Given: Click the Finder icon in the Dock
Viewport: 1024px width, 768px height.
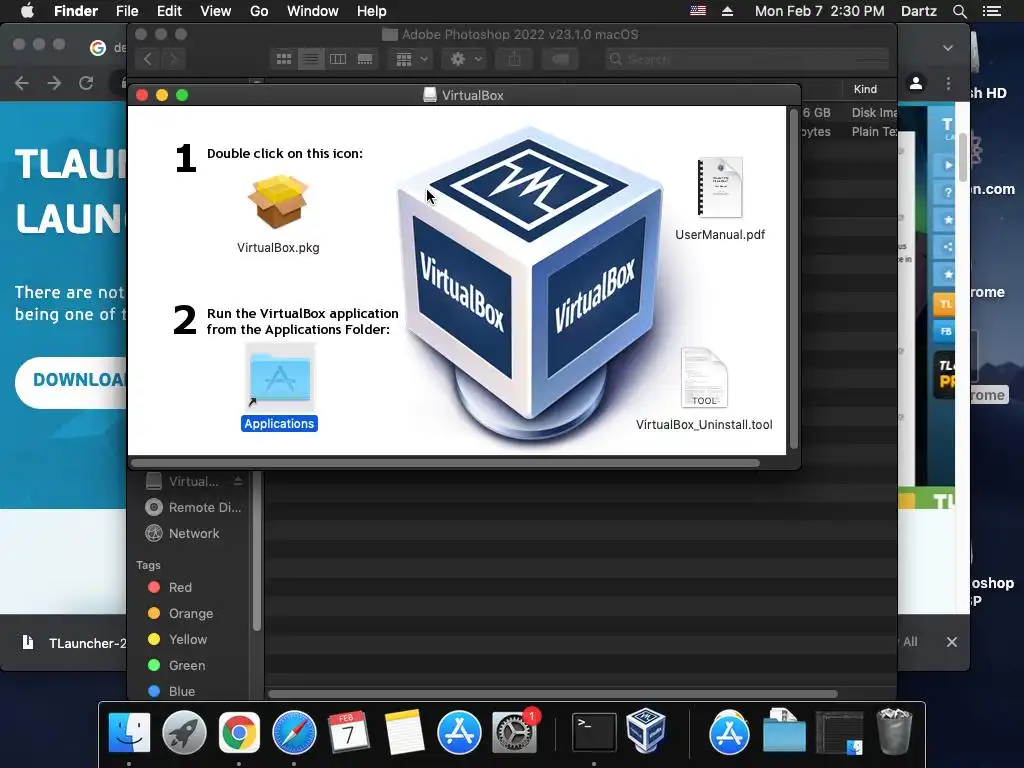Looking at the screenshot, I should 129,732.
